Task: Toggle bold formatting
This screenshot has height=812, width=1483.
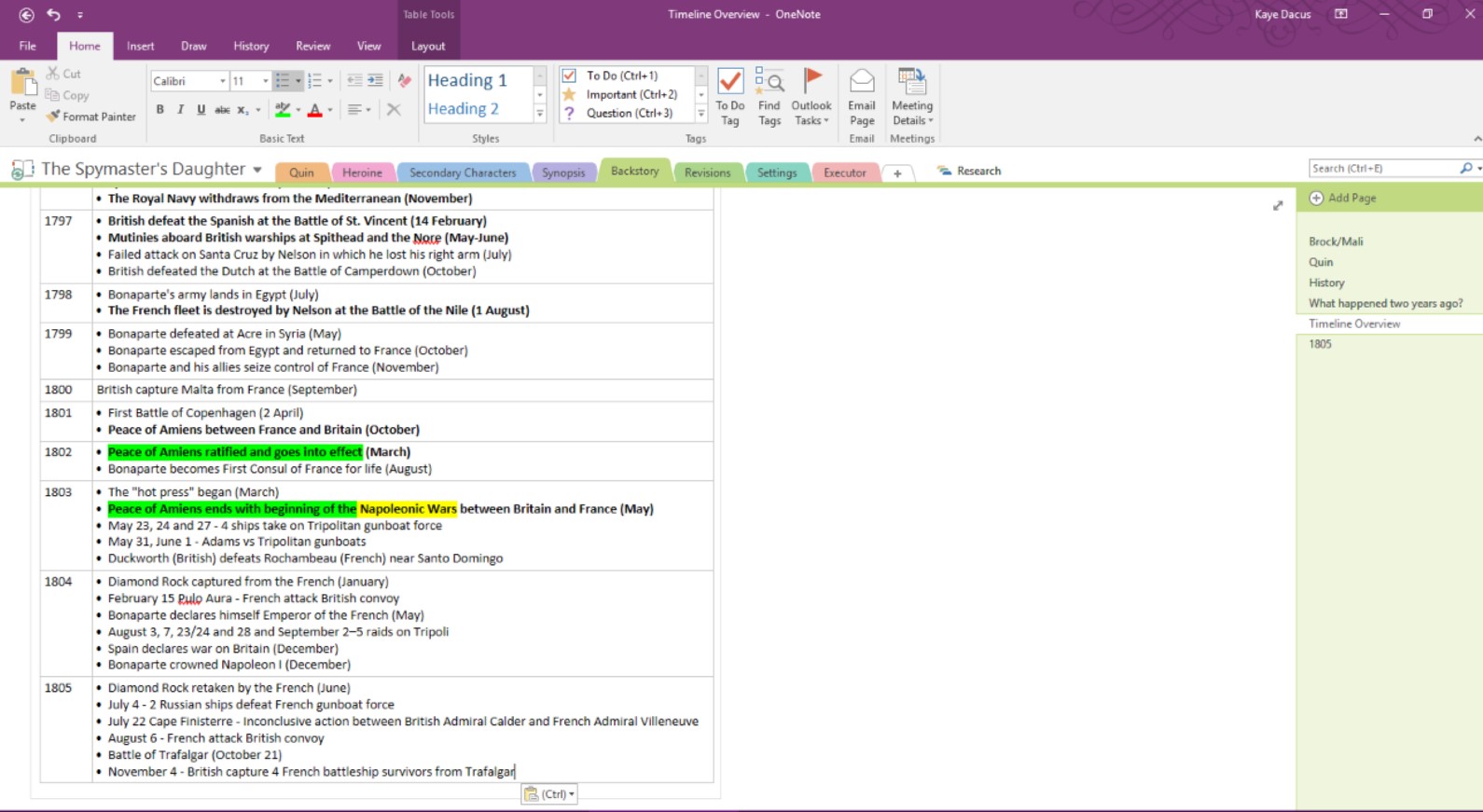Action: [160, 110]
